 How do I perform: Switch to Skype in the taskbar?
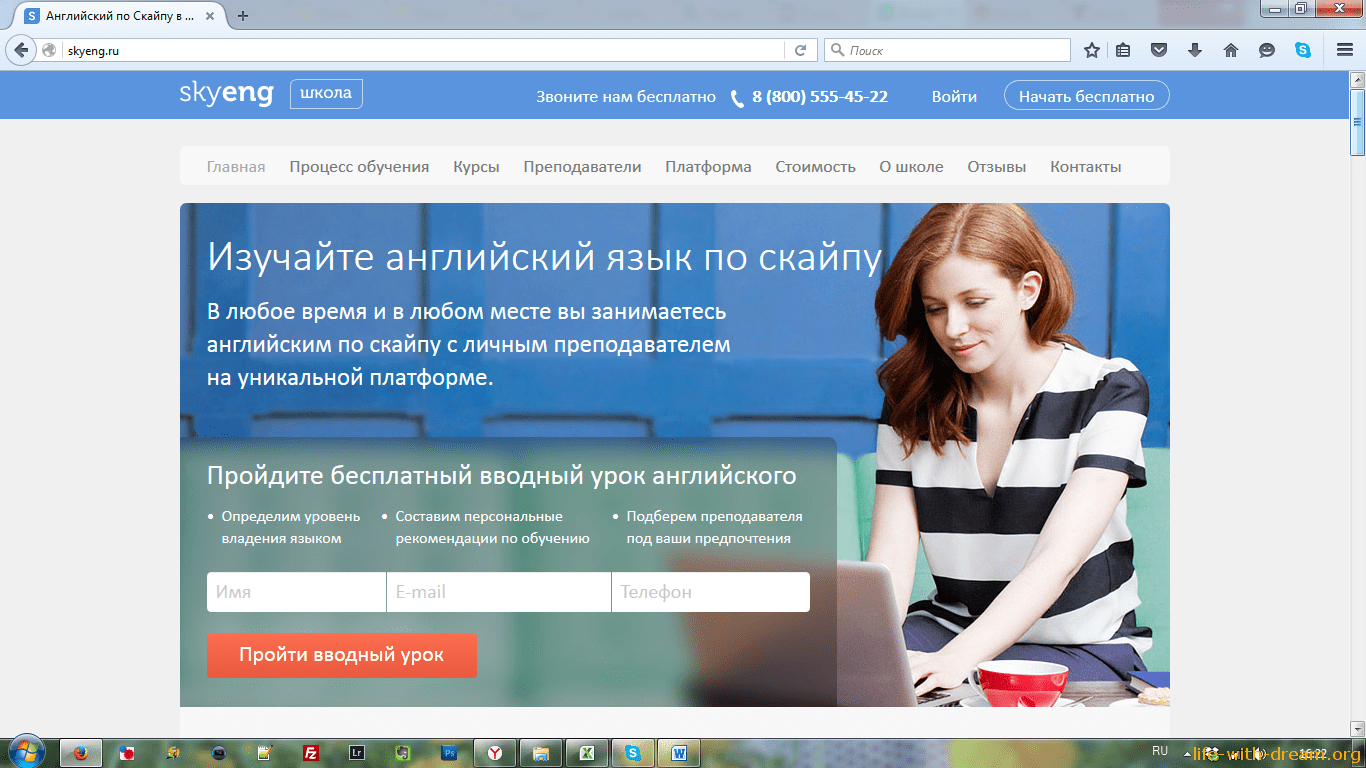coord(633,753)
